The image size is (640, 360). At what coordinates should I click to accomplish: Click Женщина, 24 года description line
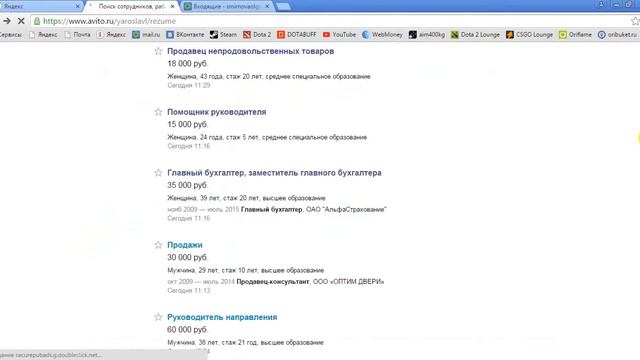point(267,137)
